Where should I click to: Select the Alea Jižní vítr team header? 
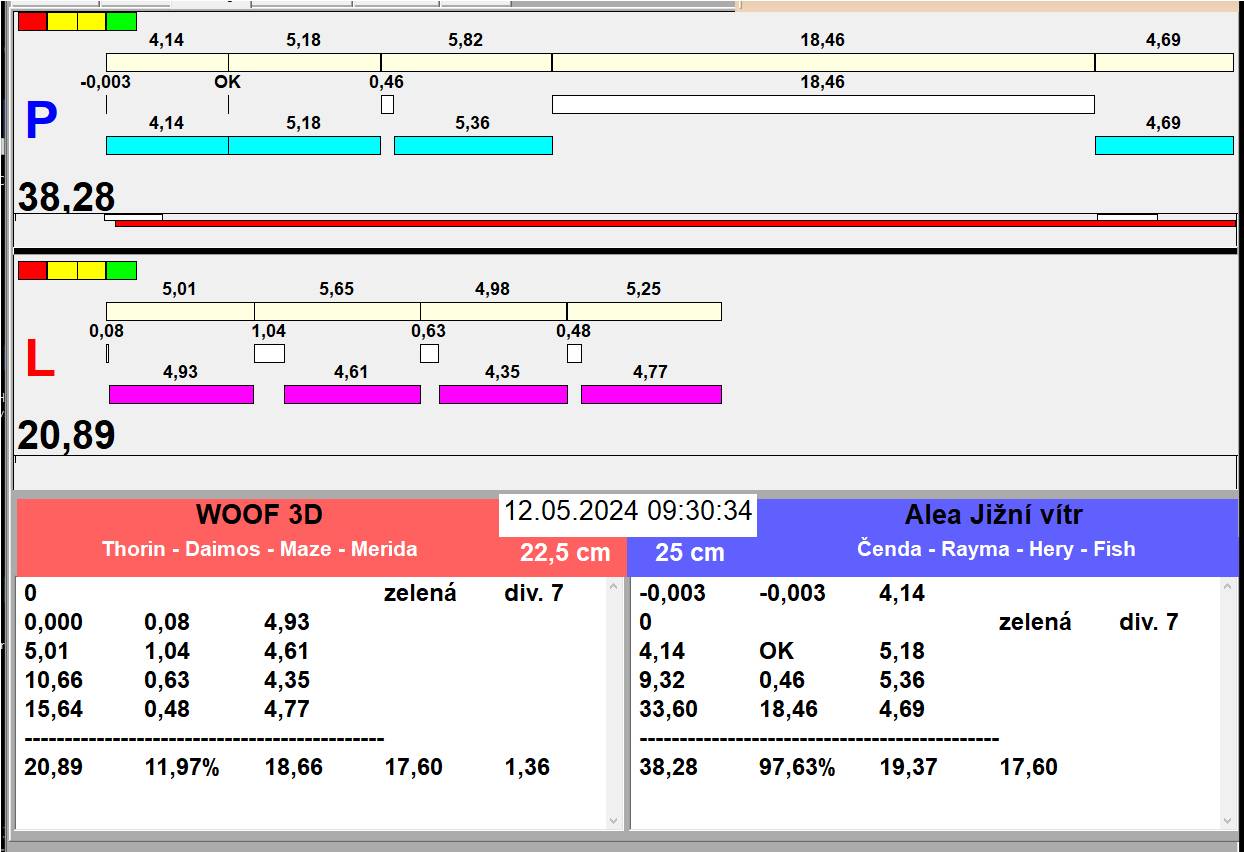pos(993,516)
